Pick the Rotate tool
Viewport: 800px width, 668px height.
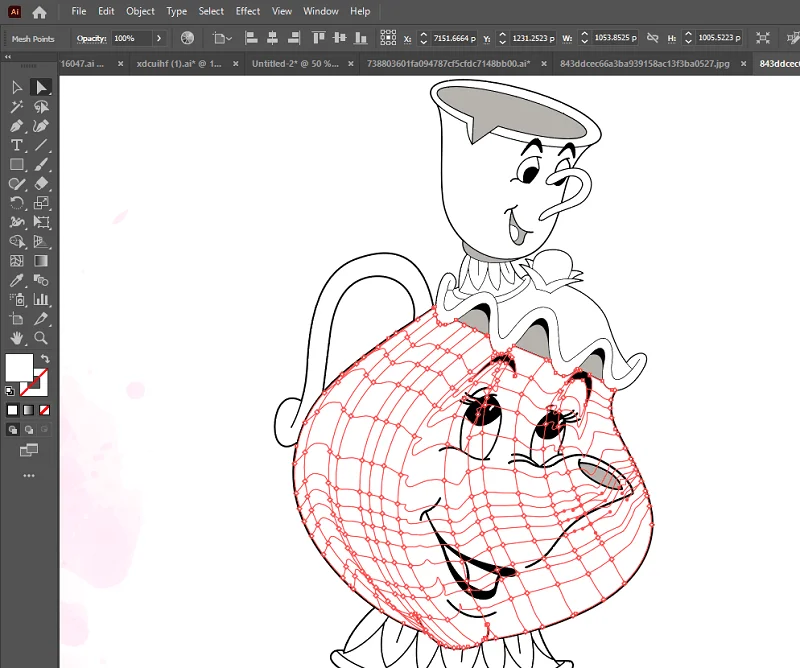pyautogui.click(x=16, y=203)
